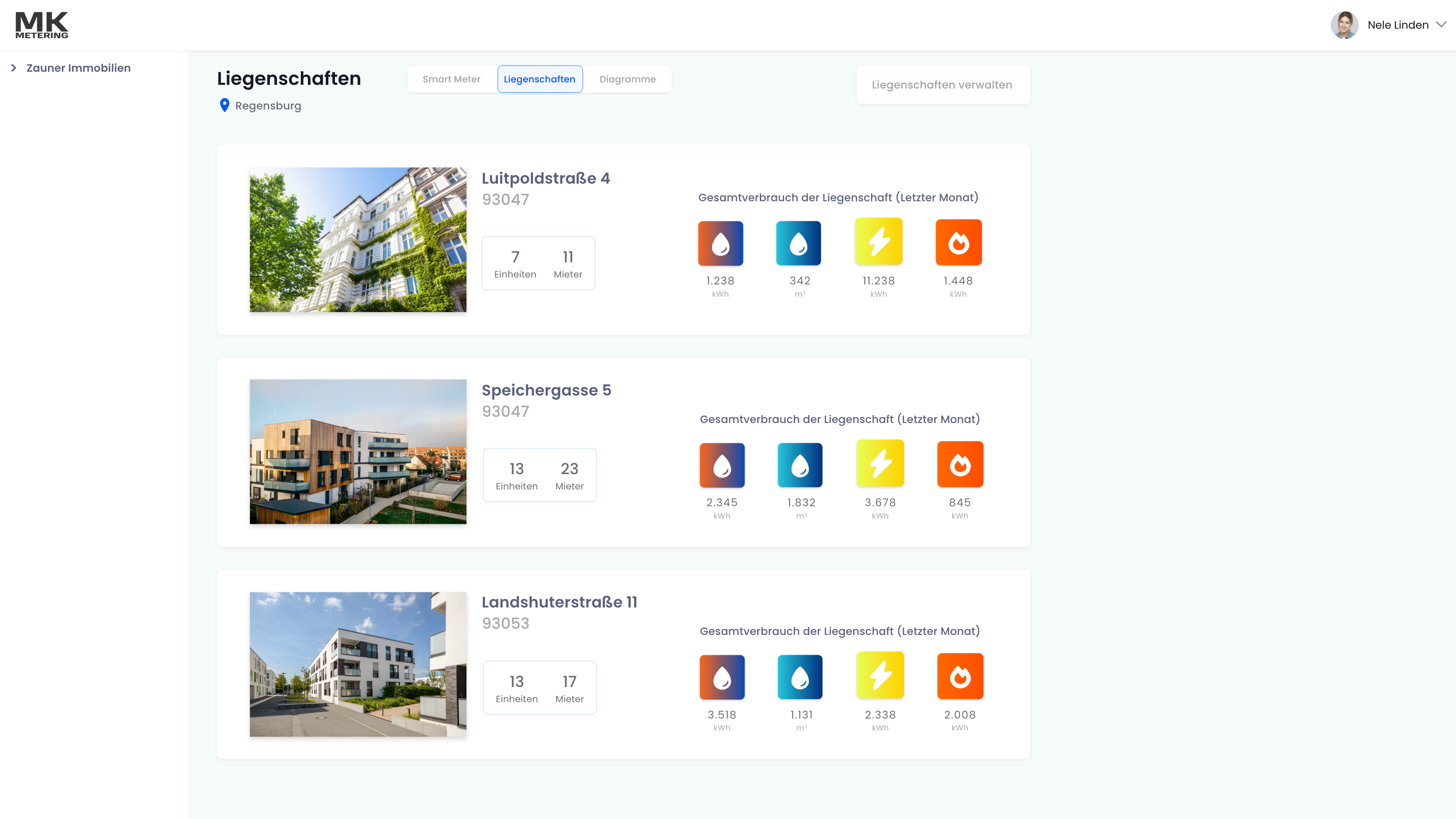This screenshot has height=819, width=1456.
Task: Click the Liegenschaften verwalten button
Action: click(942, 85)
